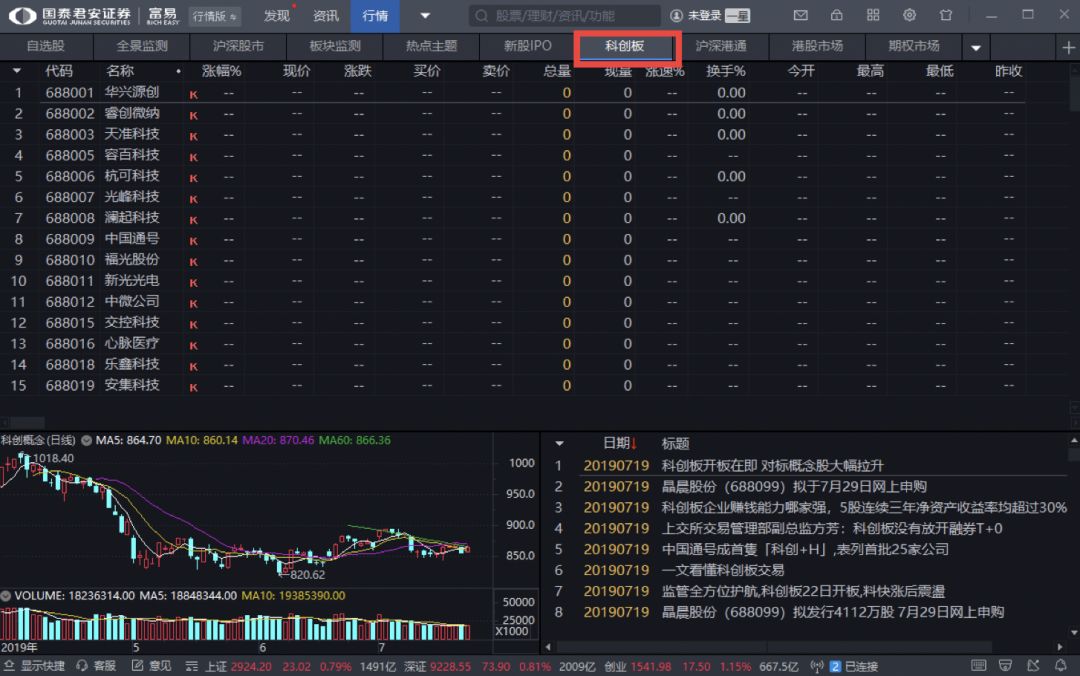Click the skin (shirt) theme icon
This screenshot has width=1080, height=676.
(x=946, y=15)
